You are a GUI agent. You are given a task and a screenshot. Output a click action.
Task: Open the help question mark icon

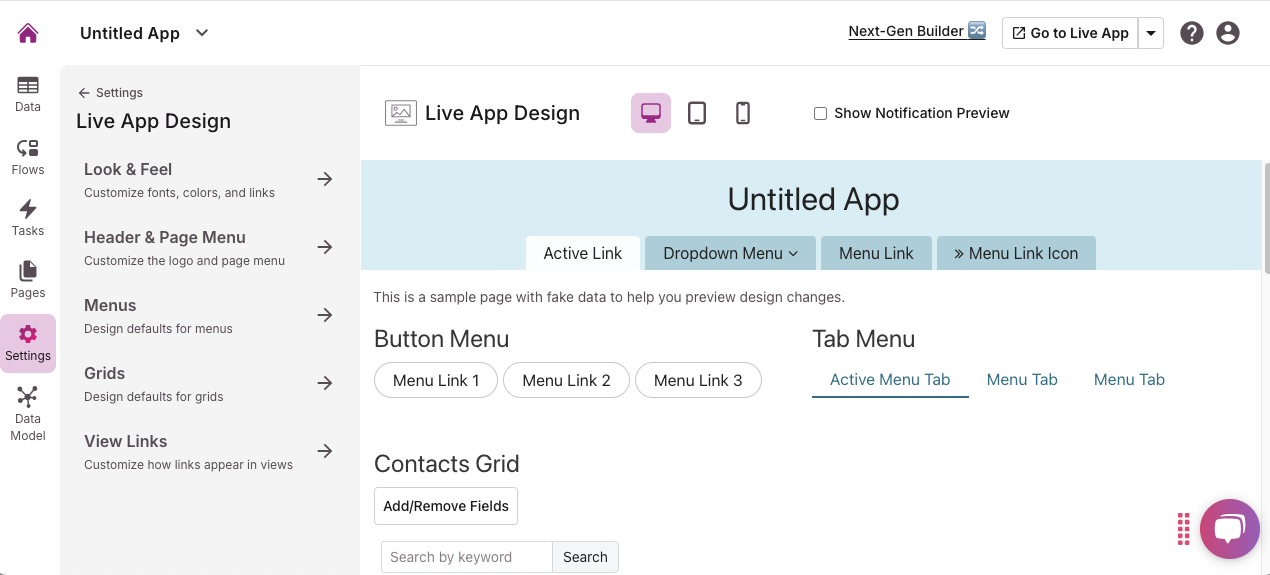1191,33
